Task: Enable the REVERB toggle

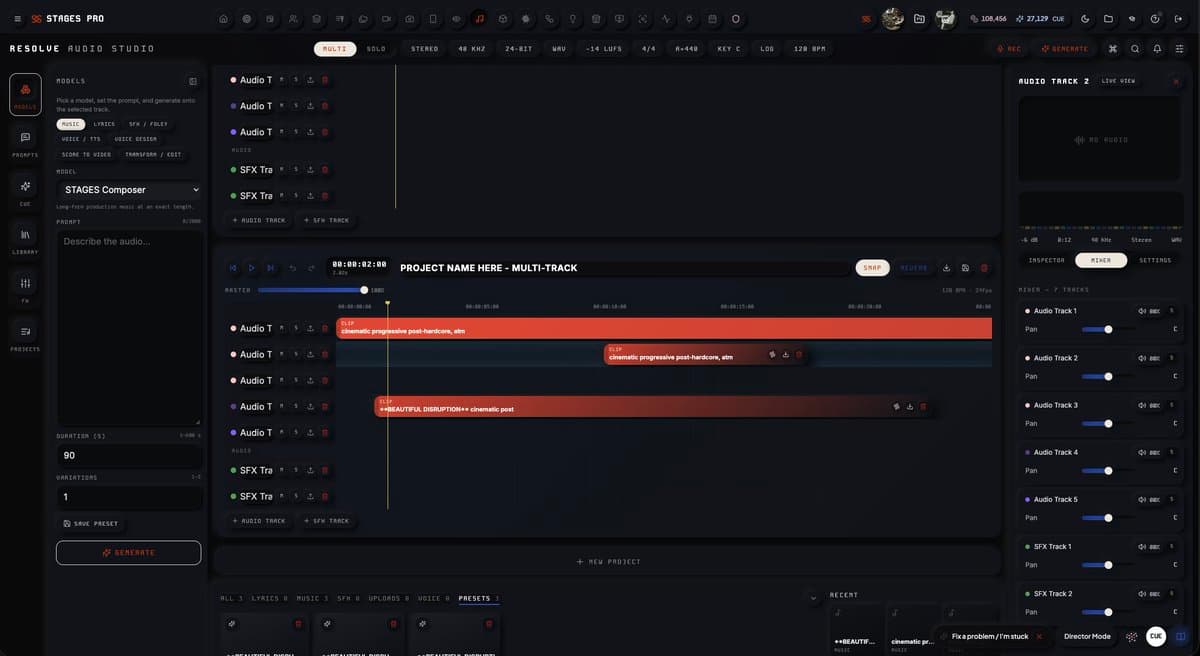Action: pyautogui.click(x=914, y=268)
